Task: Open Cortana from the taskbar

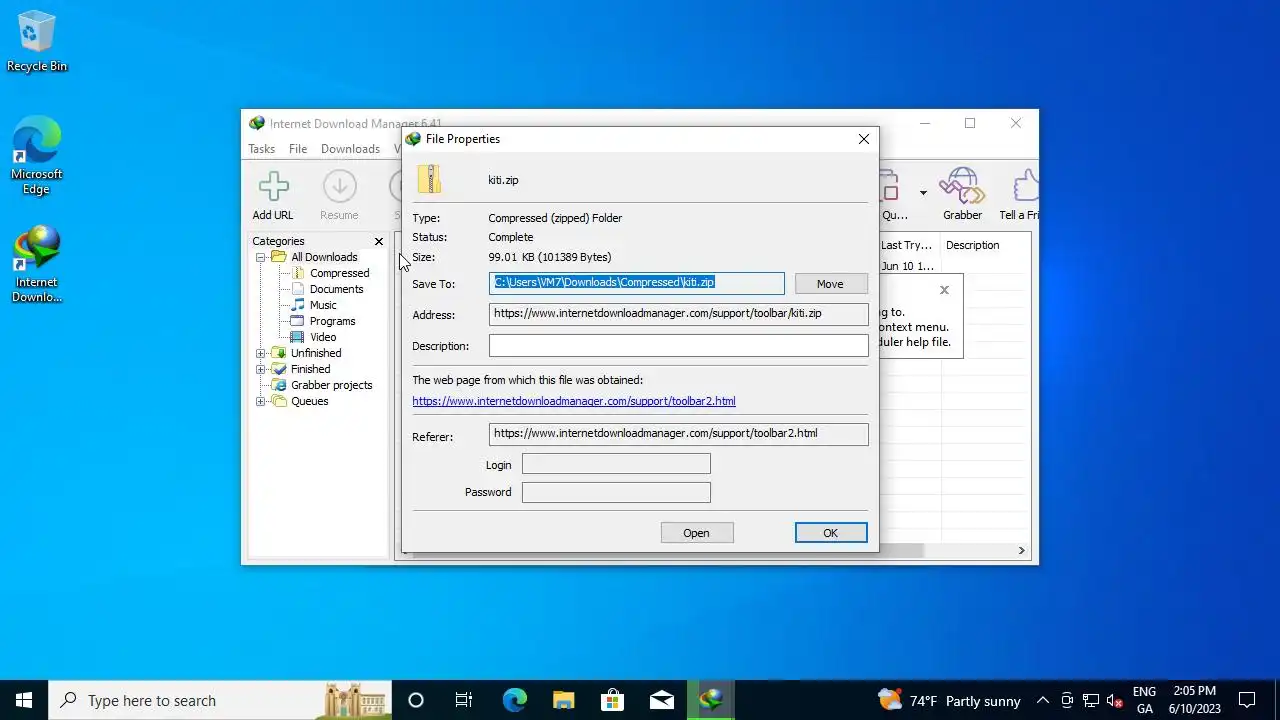Action: 416,700
